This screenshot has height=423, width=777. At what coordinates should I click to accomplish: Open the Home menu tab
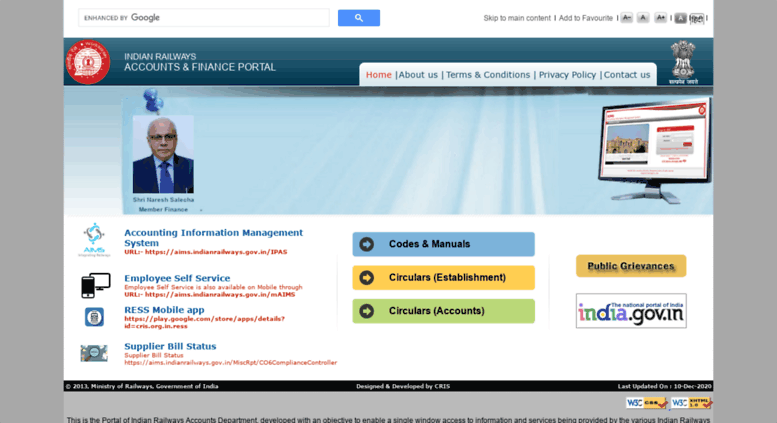379,75
